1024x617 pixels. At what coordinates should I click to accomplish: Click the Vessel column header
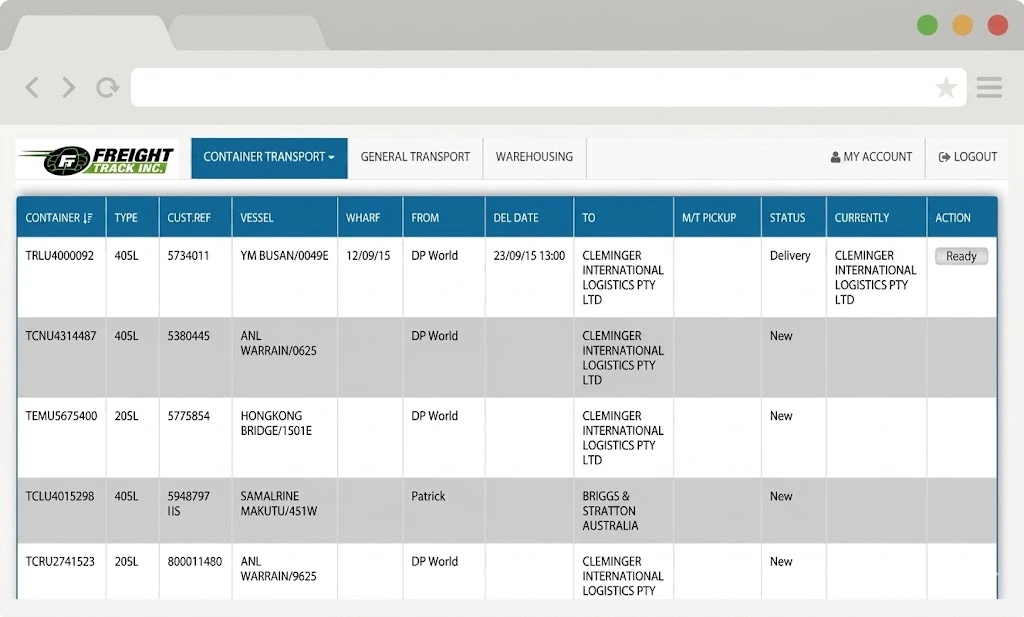(285, 217)
